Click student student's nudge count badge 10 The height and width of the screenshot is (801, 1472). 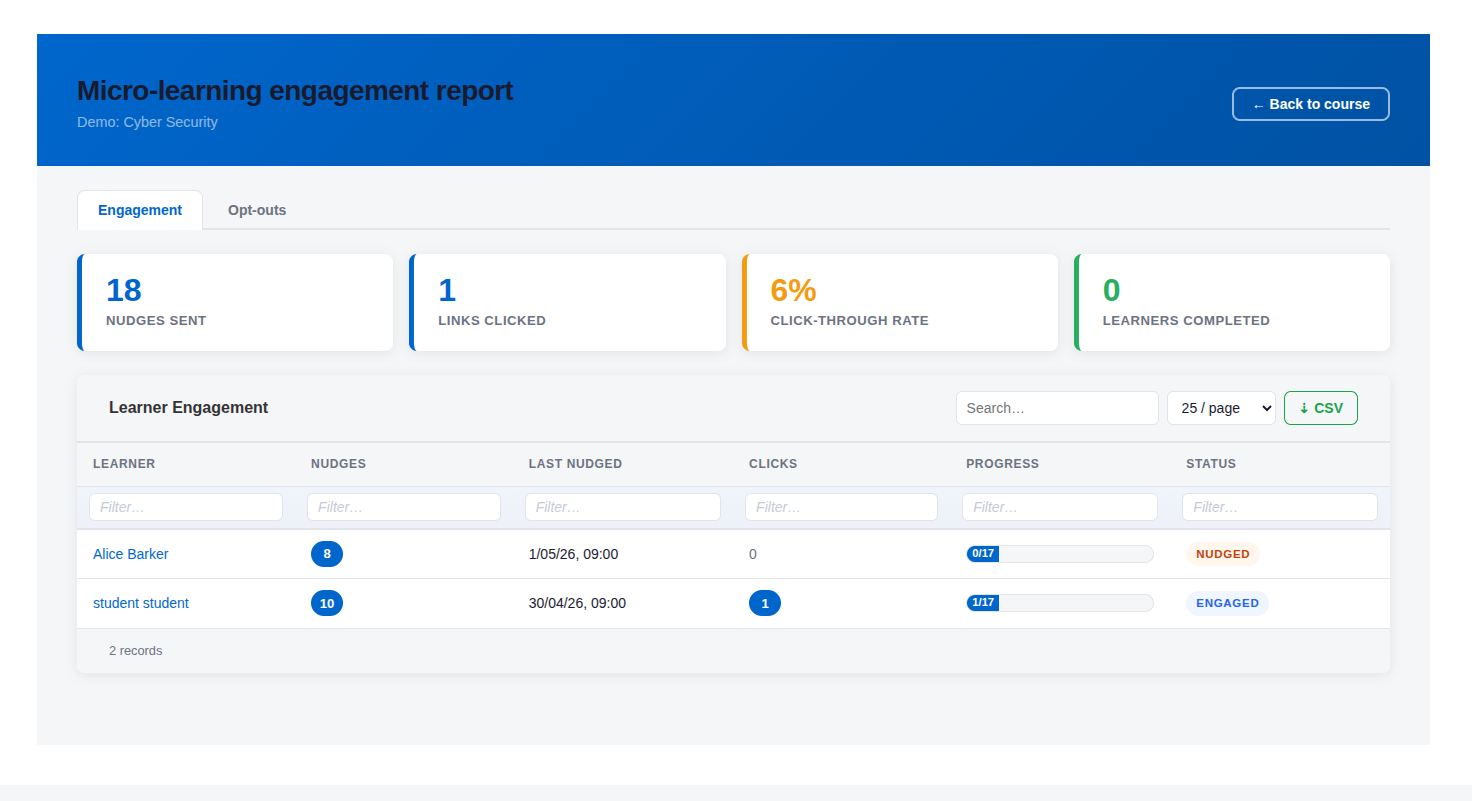[327, 603]
